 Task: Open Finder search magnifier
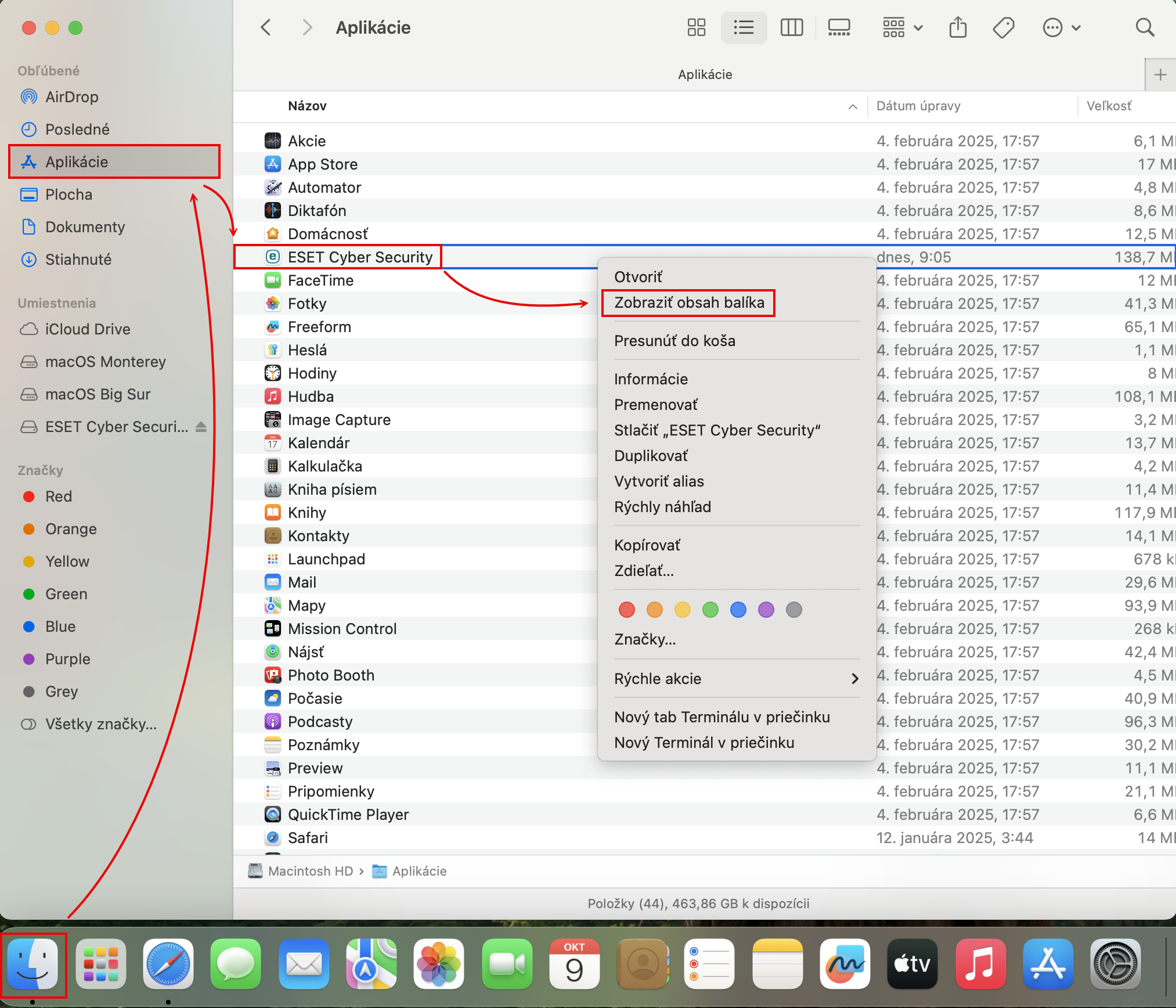click(x=1144, y=27)
